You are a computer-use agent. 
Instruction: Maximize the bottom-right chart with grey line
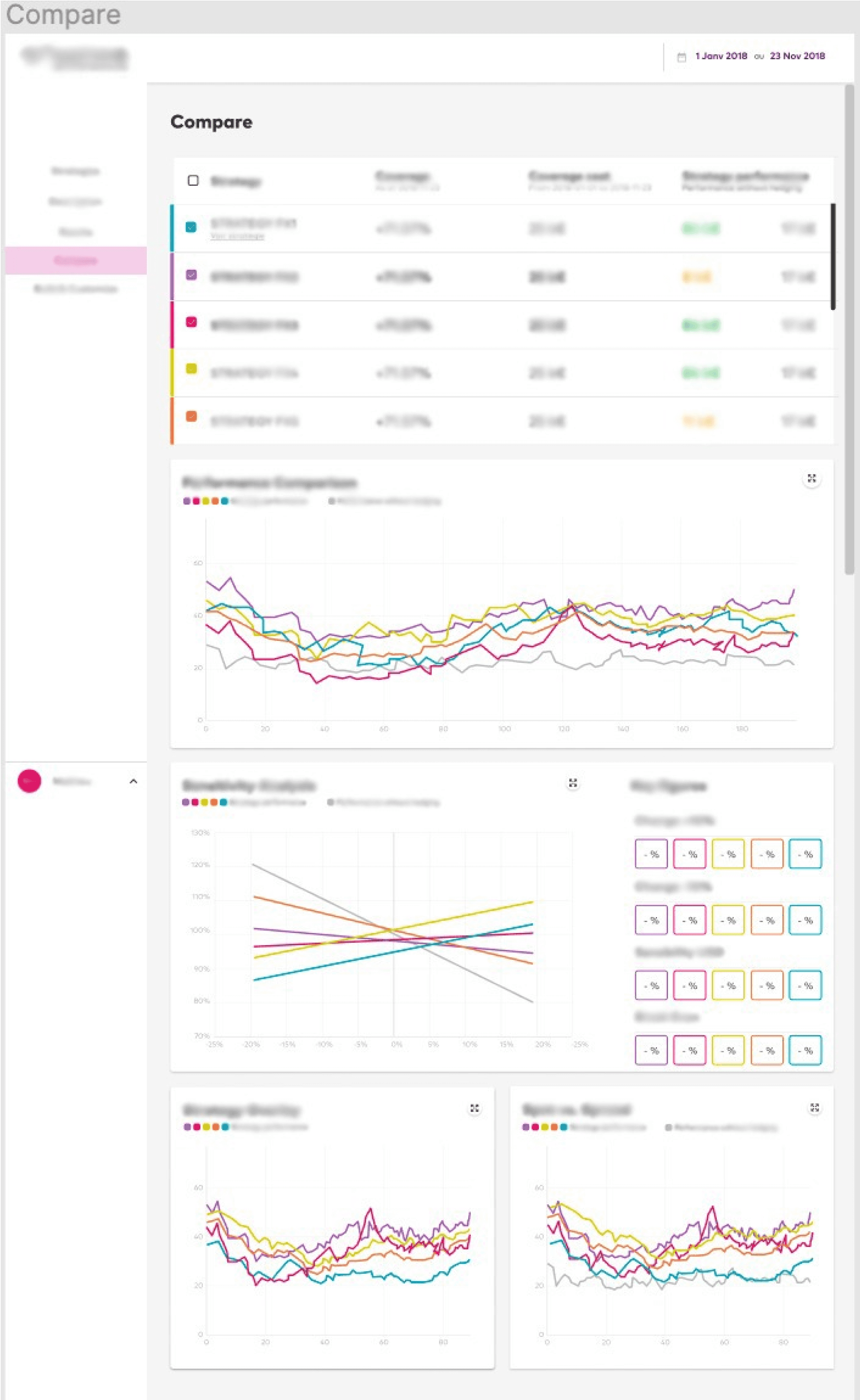pyautogui.click(x=814, y=1108)
